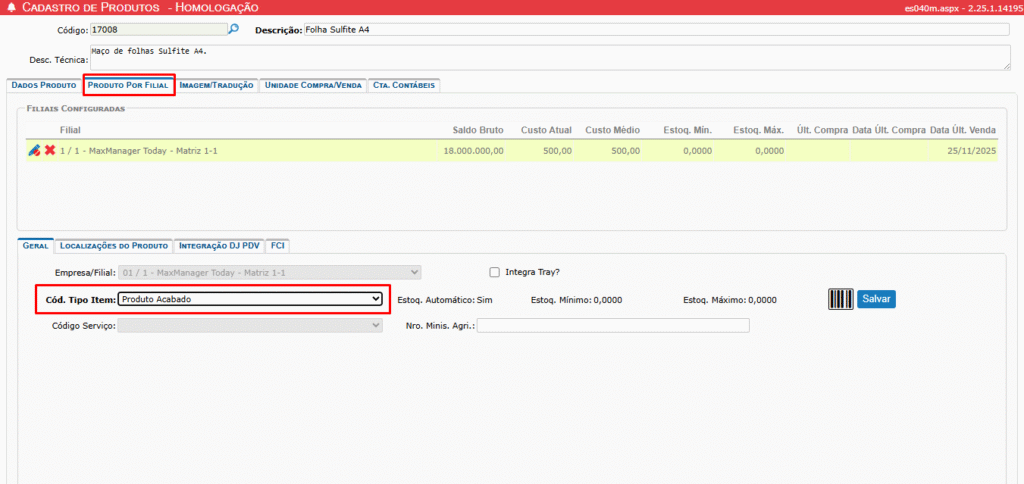Open the Imagem/Tradução tab

(x=218, y=85)
